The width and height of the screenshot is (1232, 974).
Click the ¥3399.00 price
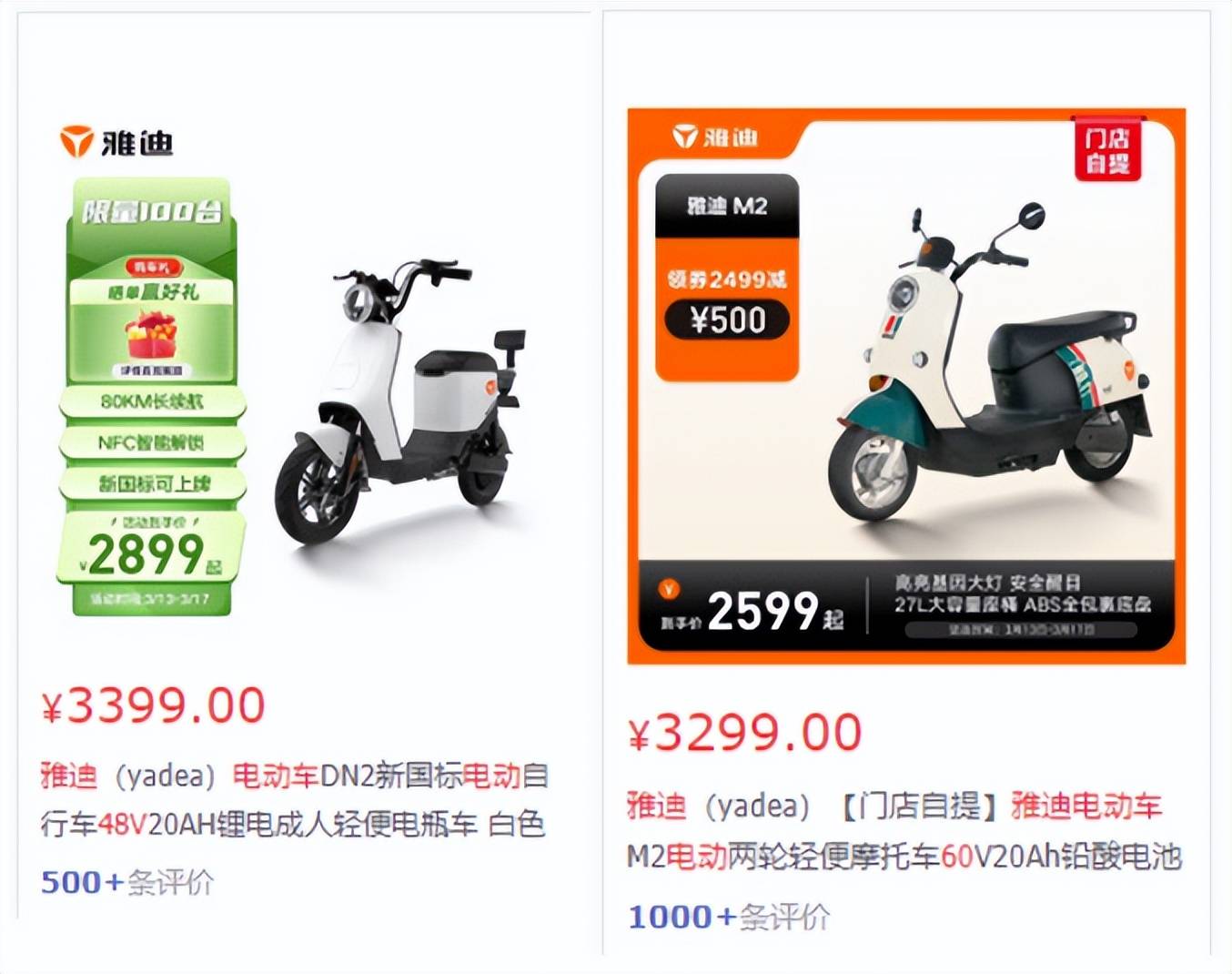pyautogui.click(x=153, y=705)
